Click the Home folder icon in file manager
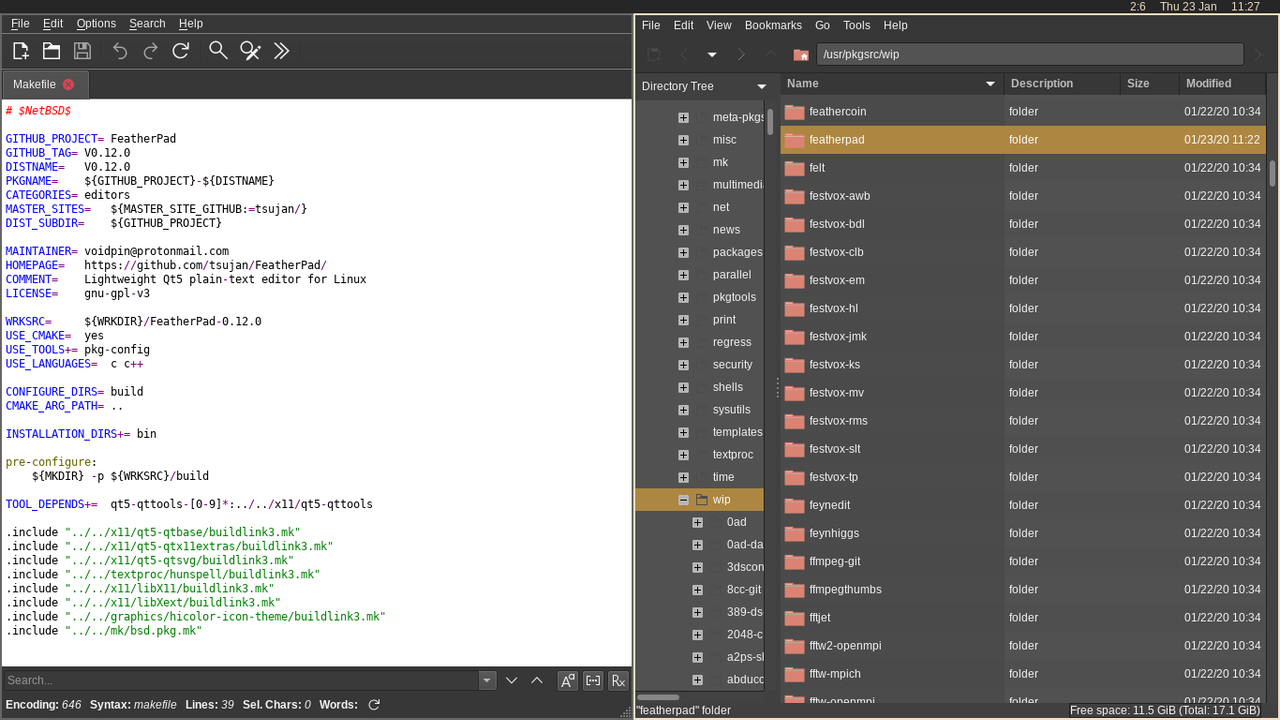 point(800,54)
